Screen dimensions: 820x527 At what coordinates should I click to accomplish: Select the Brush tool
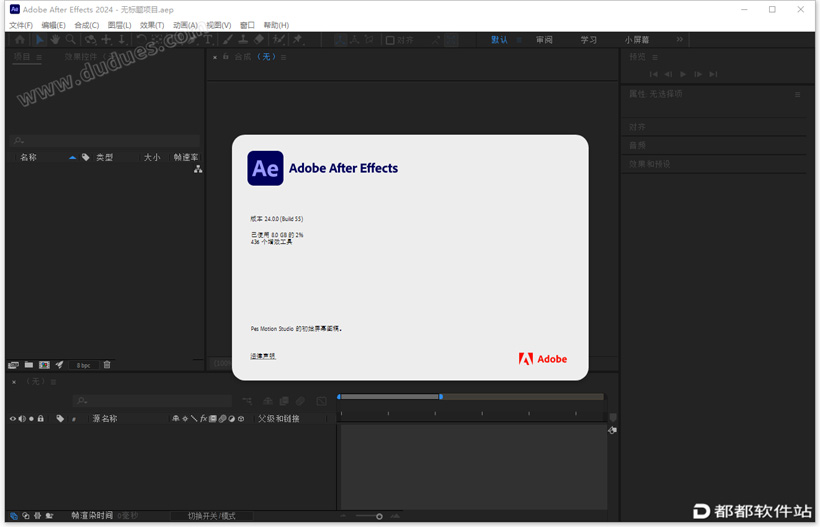(x=227, y=40)
